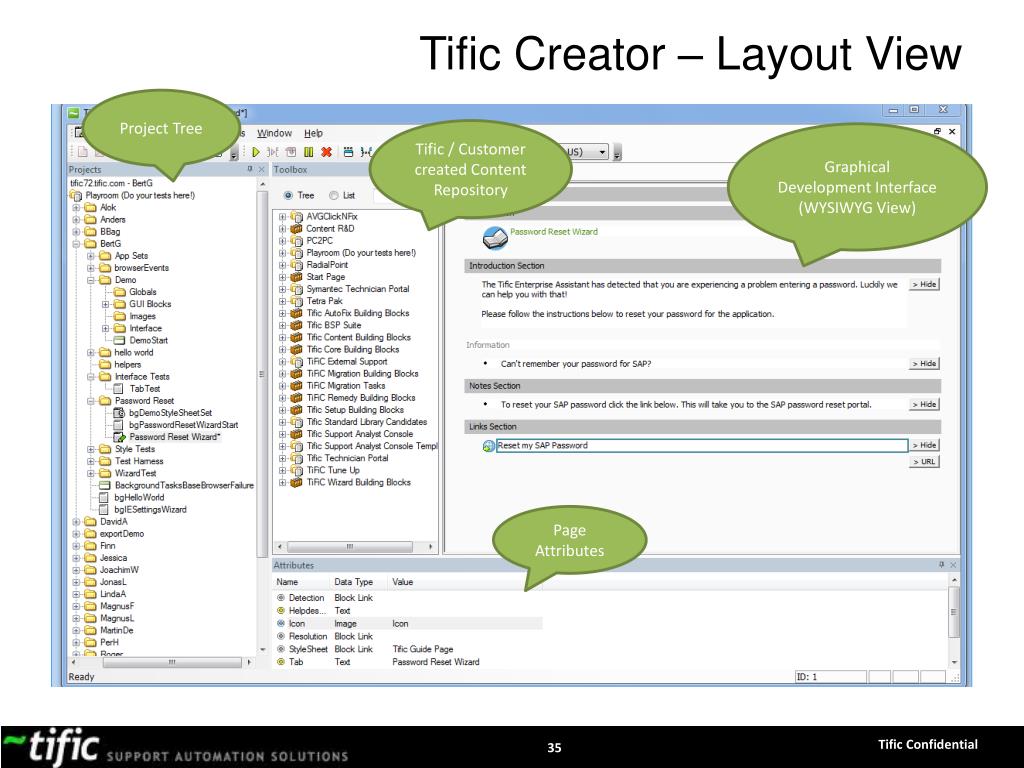Click the pin icon on the Projects panel

[250, 168]
